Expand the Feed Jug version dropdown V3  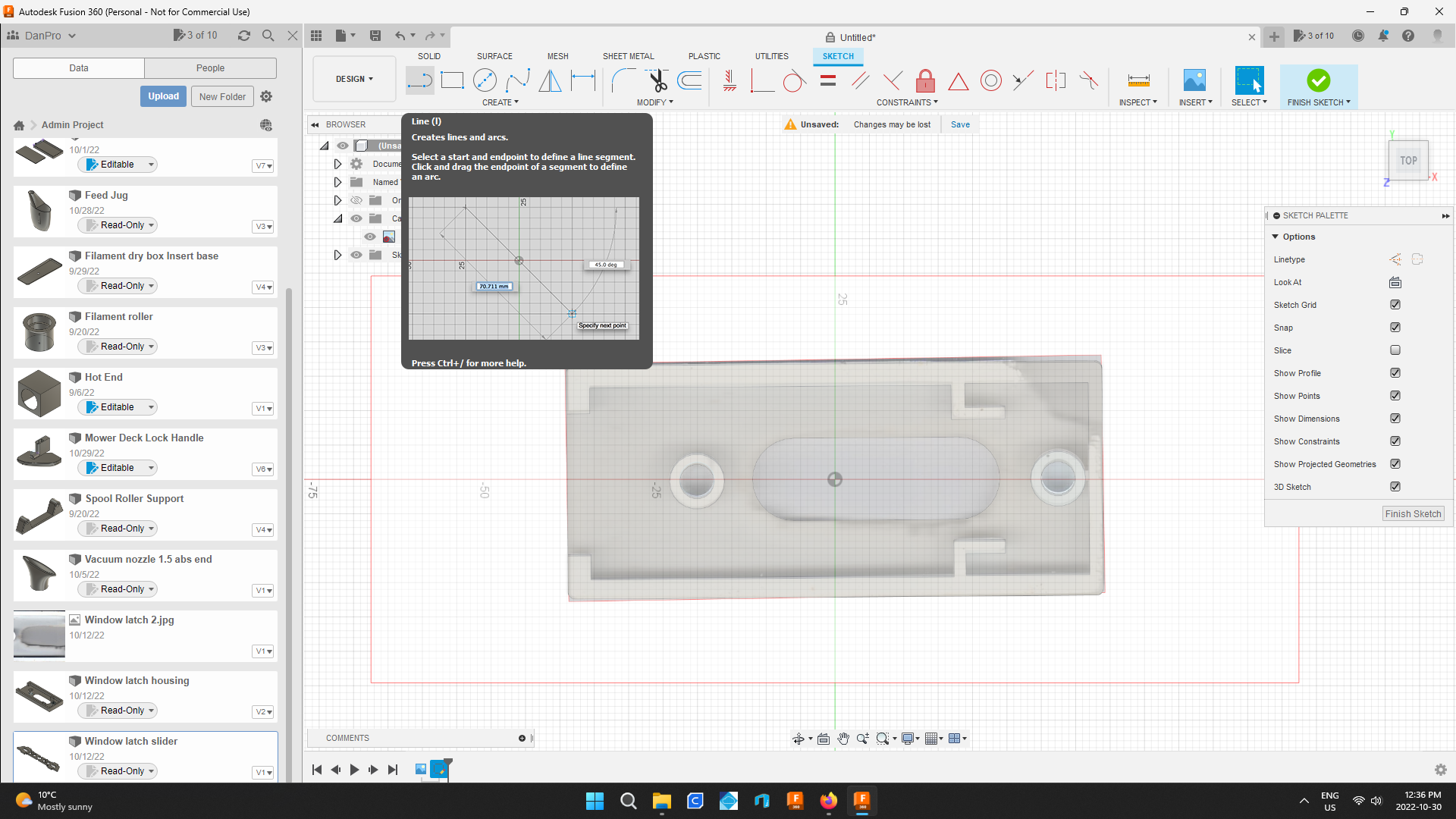pos(262,225)
